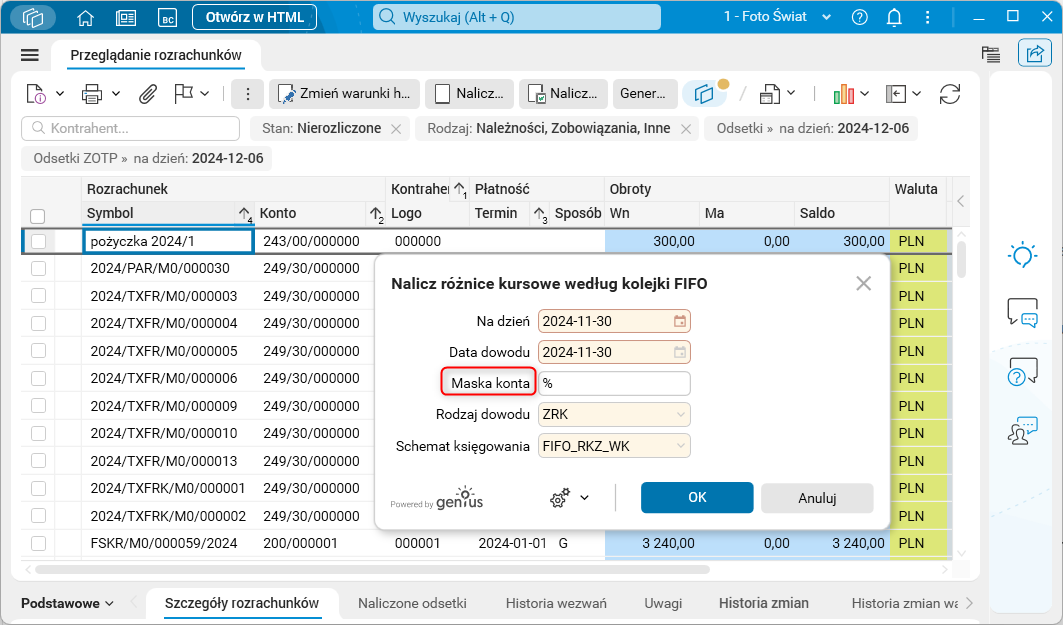Select Przeglądanie rozrachunków tab
1063x625 pixels.
(x=156, y=56)
